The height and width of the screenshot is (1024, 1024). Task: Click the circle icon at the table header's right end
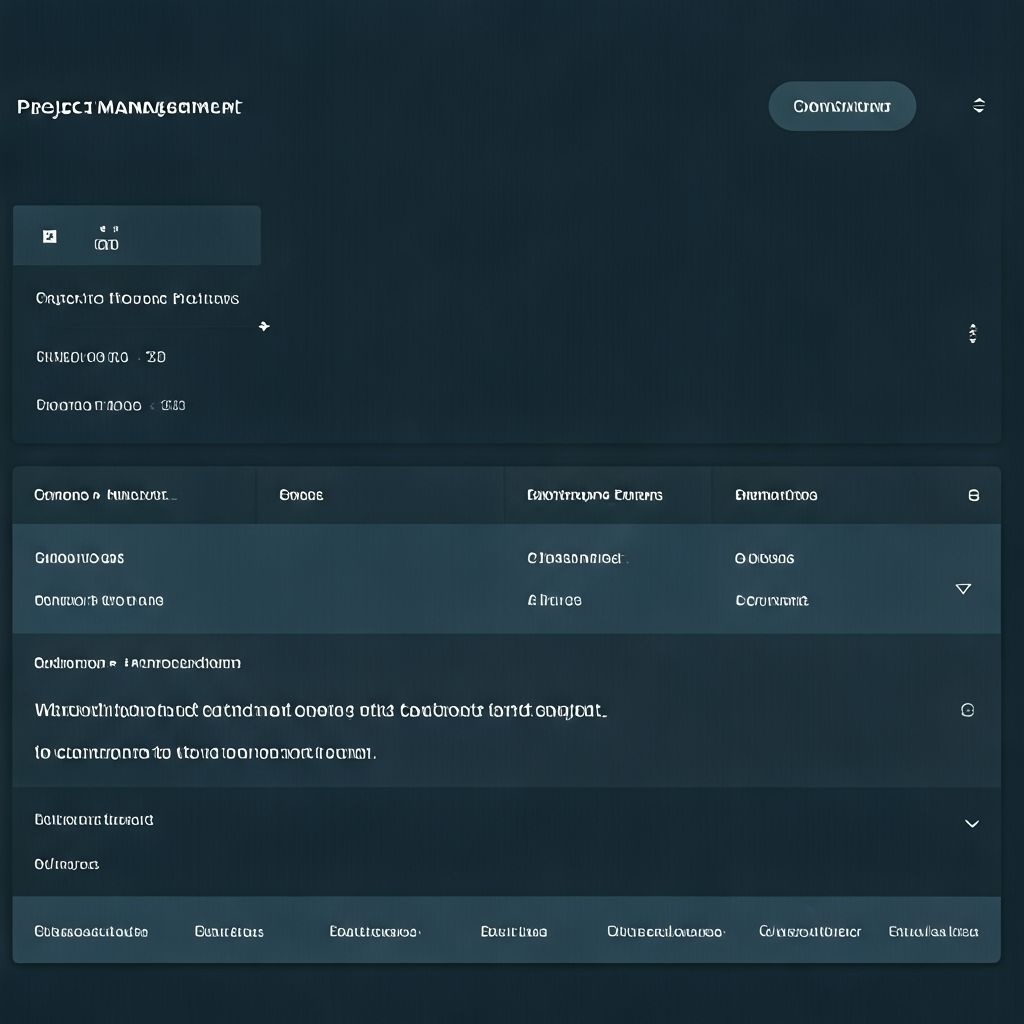[975, 494]
